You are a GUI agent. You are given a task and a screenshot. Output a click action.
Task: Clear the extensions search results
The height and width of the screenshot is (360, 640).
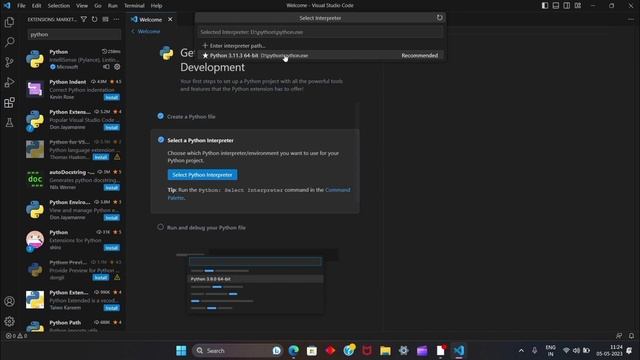(x=105, y=19)
